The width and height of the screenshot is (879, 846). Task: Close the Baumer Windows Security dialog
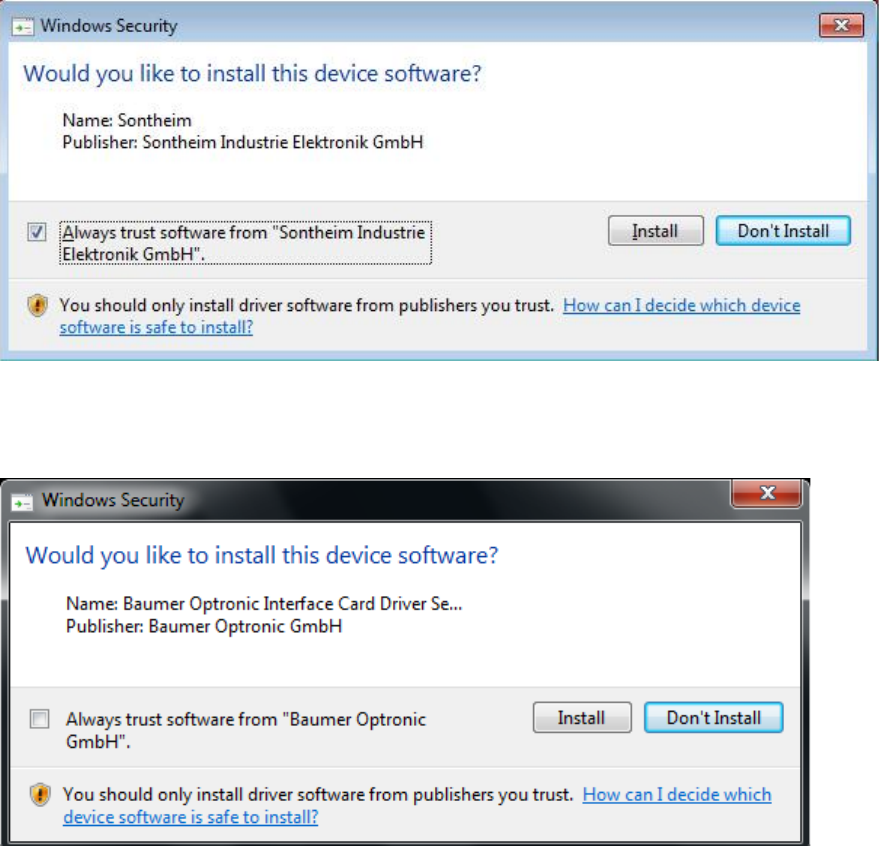(x=766, y=493)
